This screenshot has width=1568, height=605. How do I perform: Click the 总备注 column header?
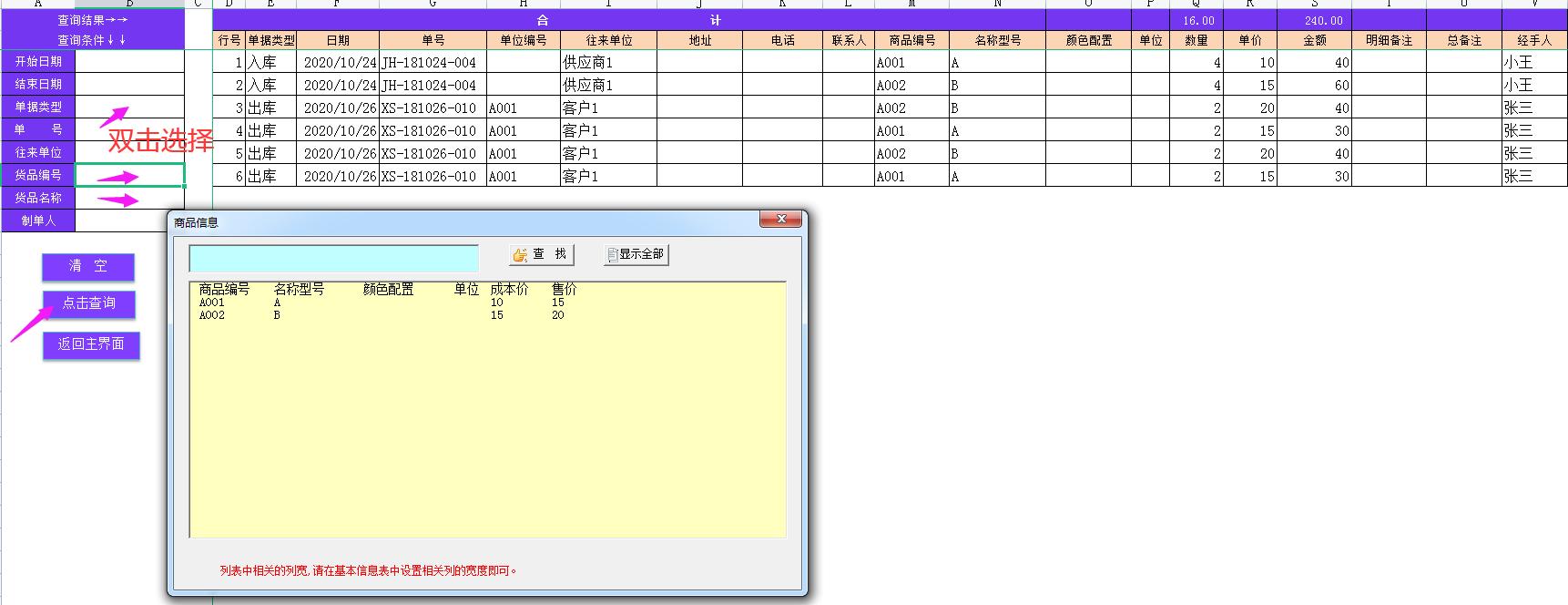click(x=1464, y=40)
